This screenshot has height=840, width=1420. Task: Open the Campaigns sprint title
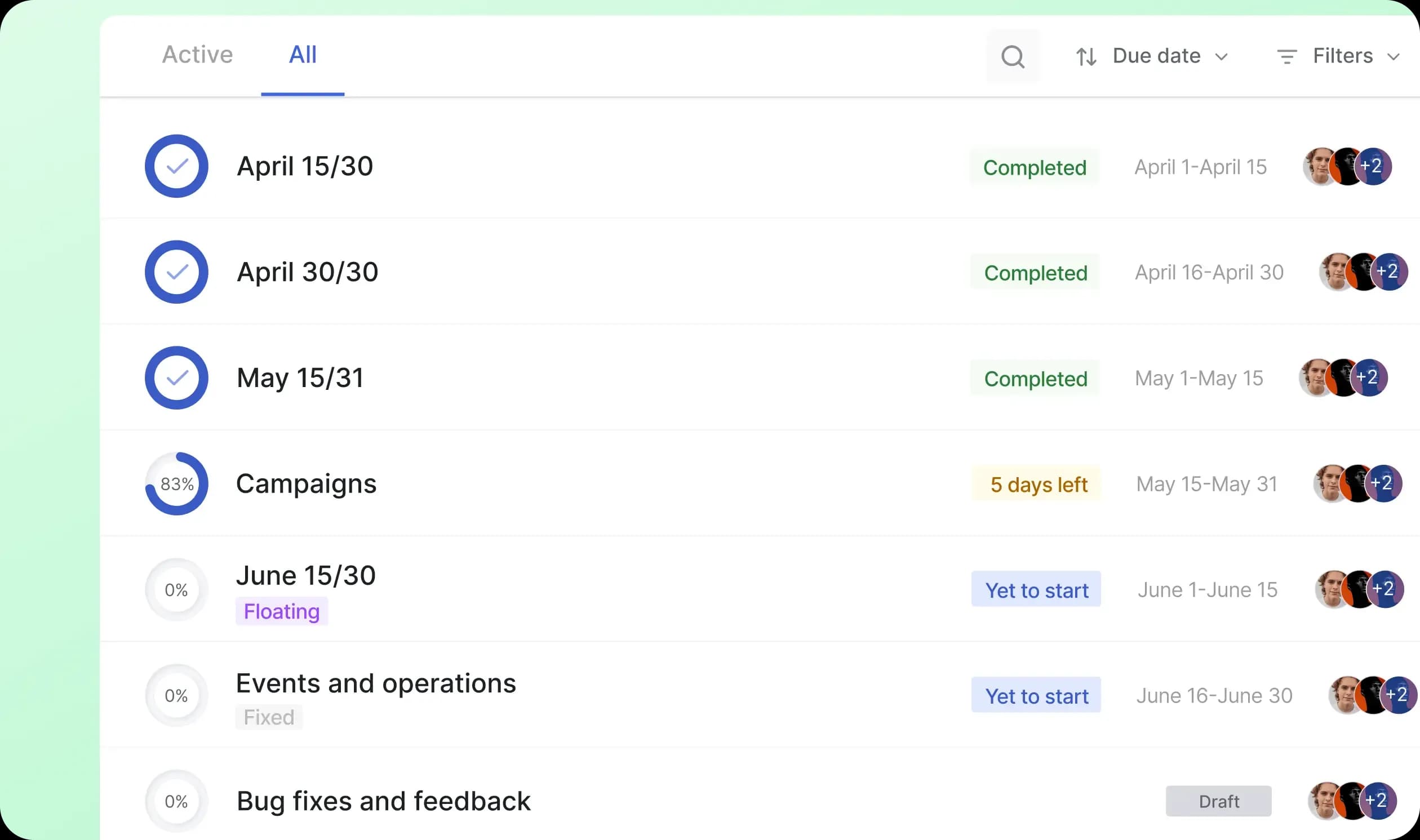306,484
